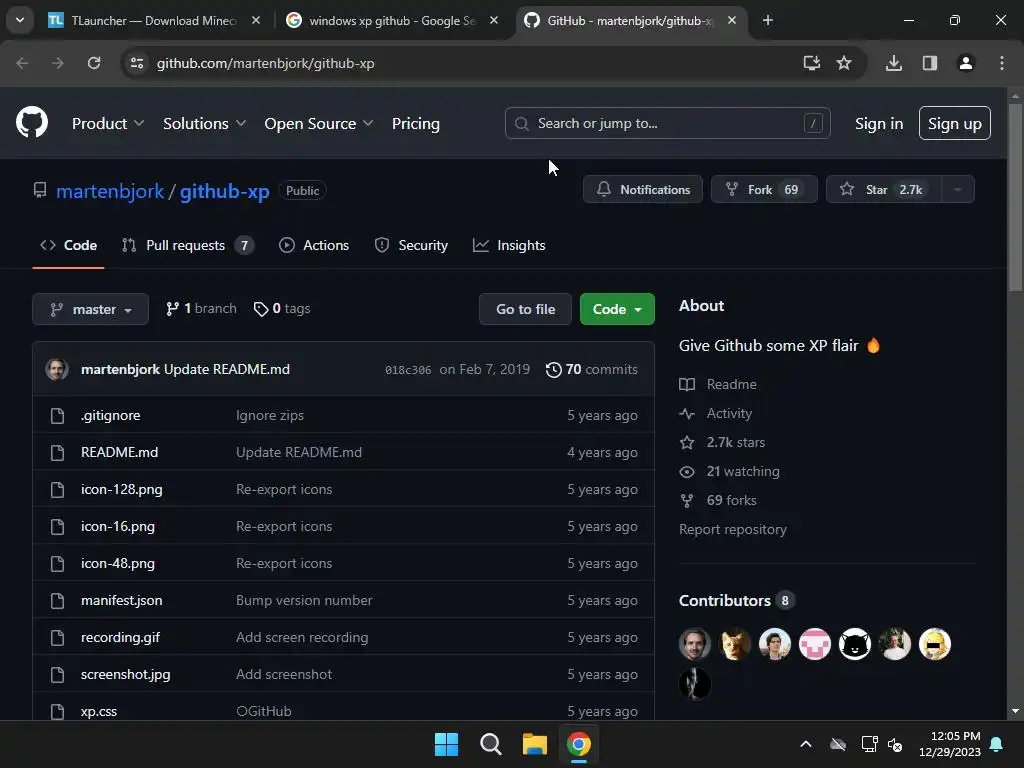1024x768 pixels.
Task: Open the Chrome three-dot menu
Action: click(1002, 63)
